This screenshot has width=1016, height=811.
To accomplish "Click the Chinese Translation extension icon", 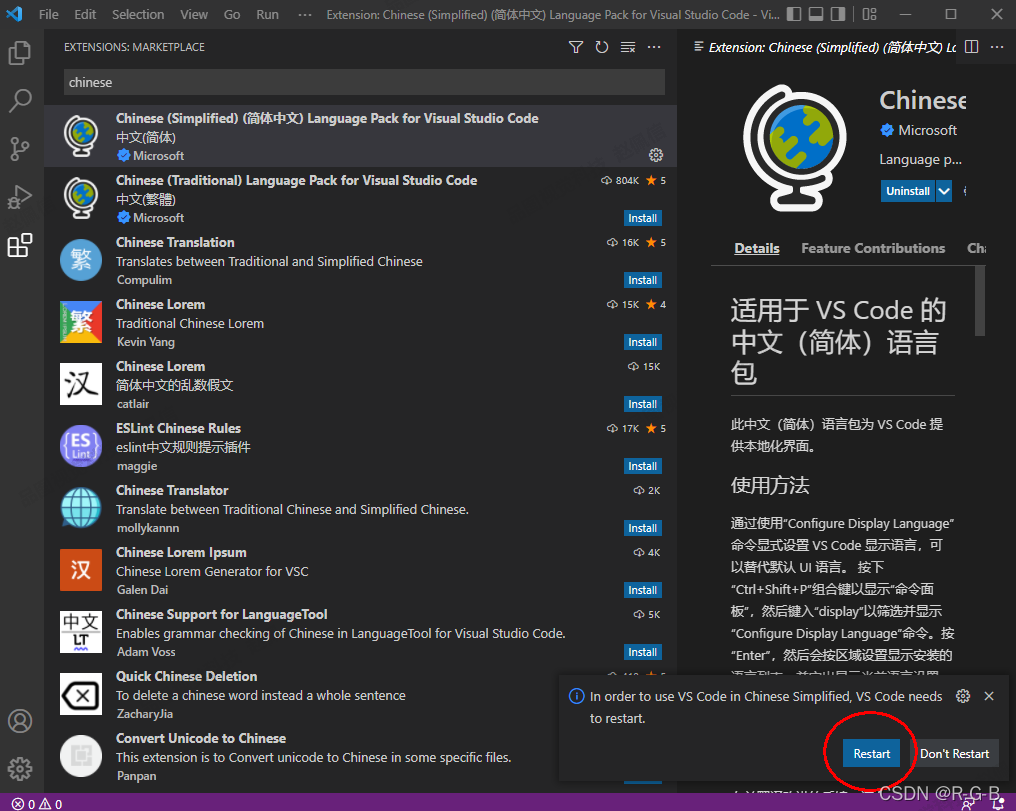I will 81,260.
